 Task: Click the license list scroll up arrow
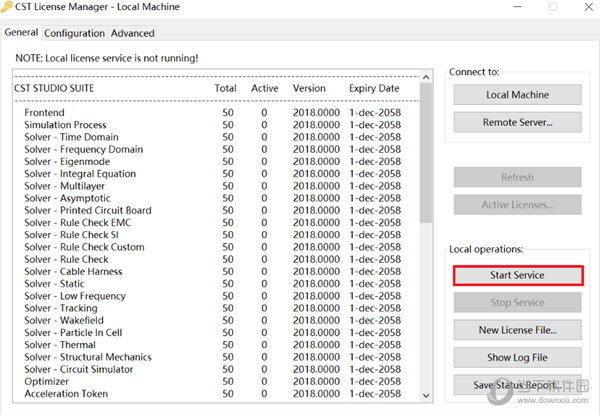(x=426, y=77)
